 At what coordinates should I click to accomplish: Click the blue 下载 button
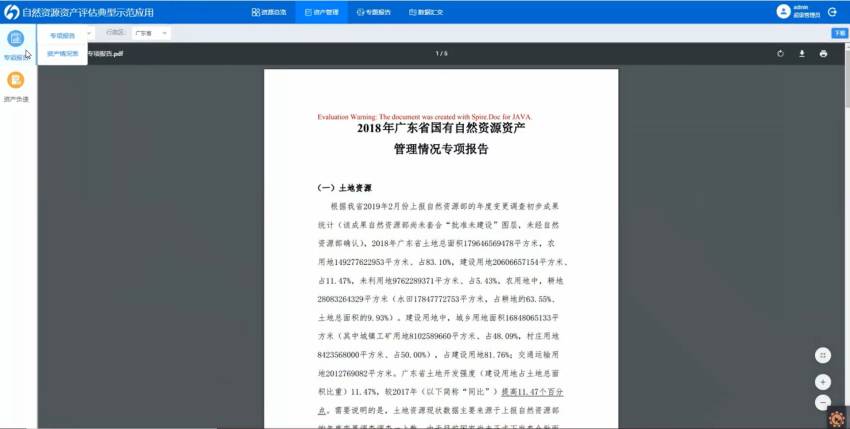[x=839, y=33]
